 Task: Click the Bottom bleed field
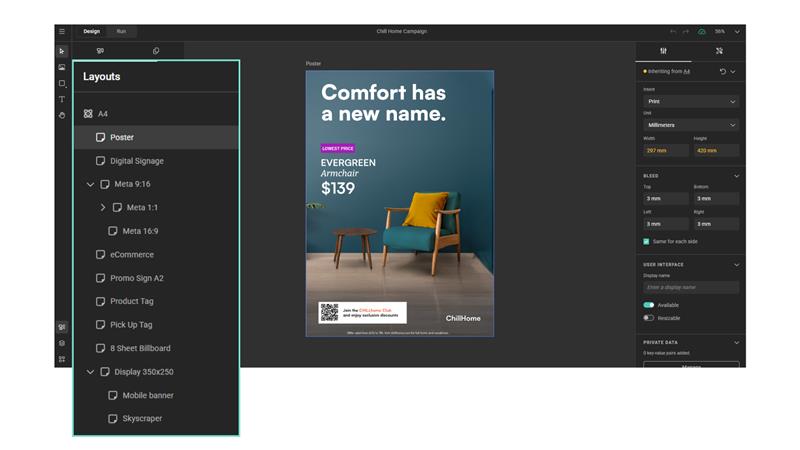716,198
